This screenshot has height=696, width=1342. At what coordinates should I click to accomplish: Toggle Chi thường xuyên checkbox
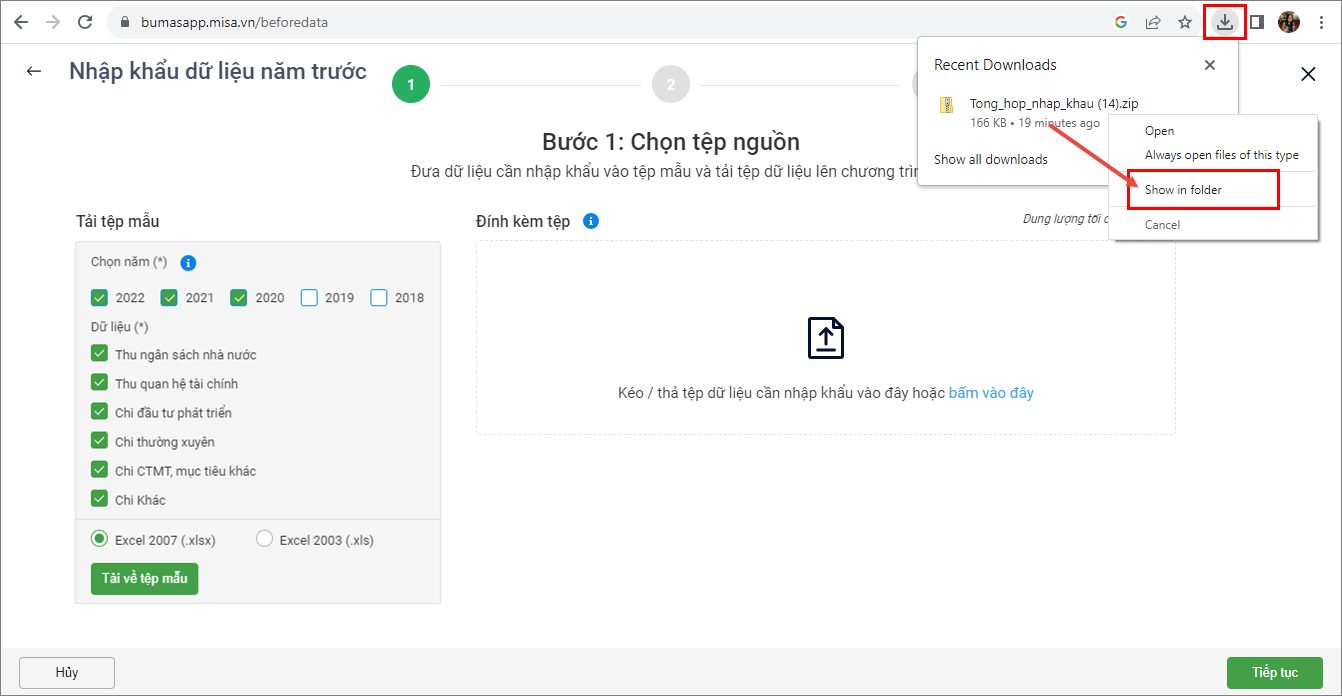pos(99,440)
